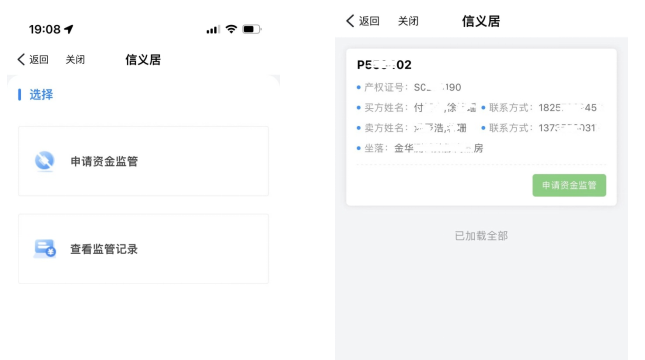This screenshot has width=645, height=360.
Task: Tap 关闭 in the left screen header
Action: (x=75, y=60)
